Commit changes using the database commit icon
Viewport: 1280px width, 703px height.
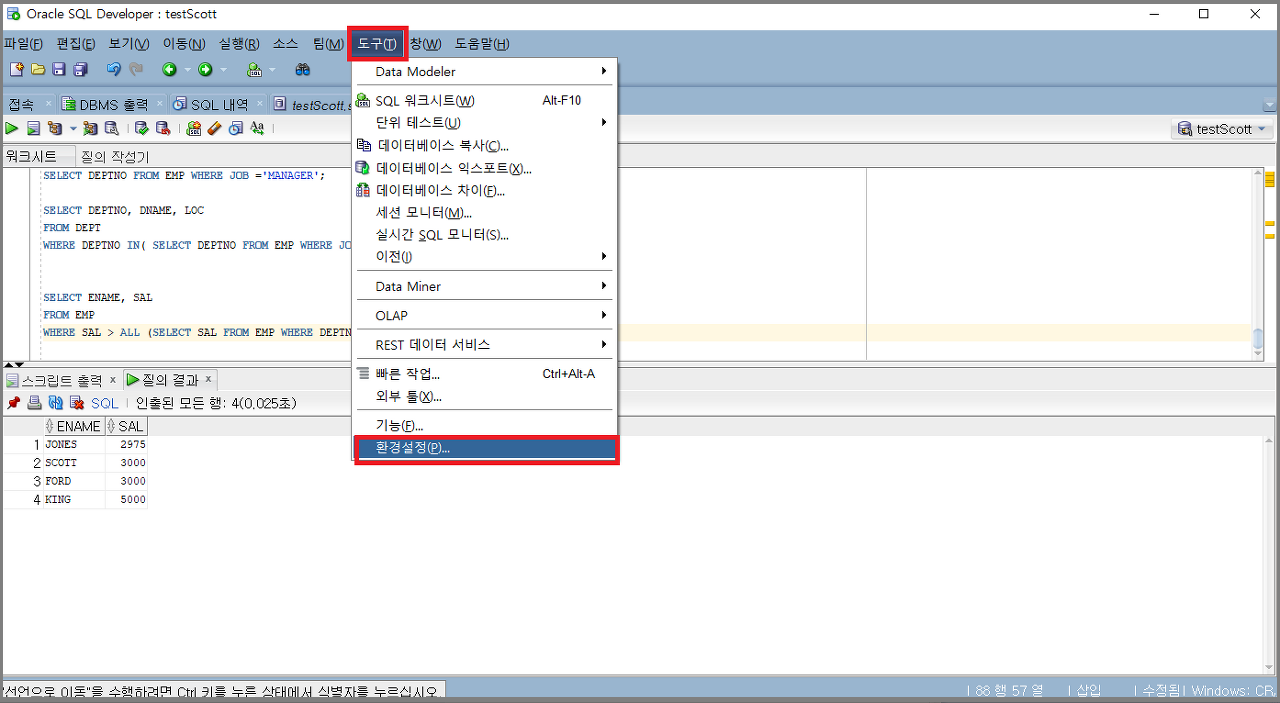pyautogui.click(x=142, y=128)
